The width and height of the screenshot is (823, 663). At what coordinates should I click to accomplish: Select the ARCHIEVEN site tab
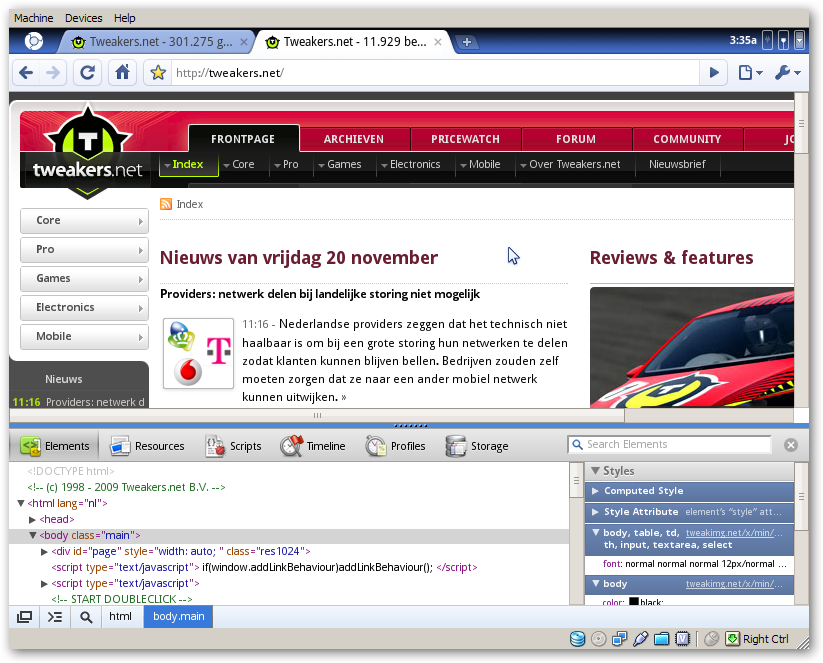point(354,139)
